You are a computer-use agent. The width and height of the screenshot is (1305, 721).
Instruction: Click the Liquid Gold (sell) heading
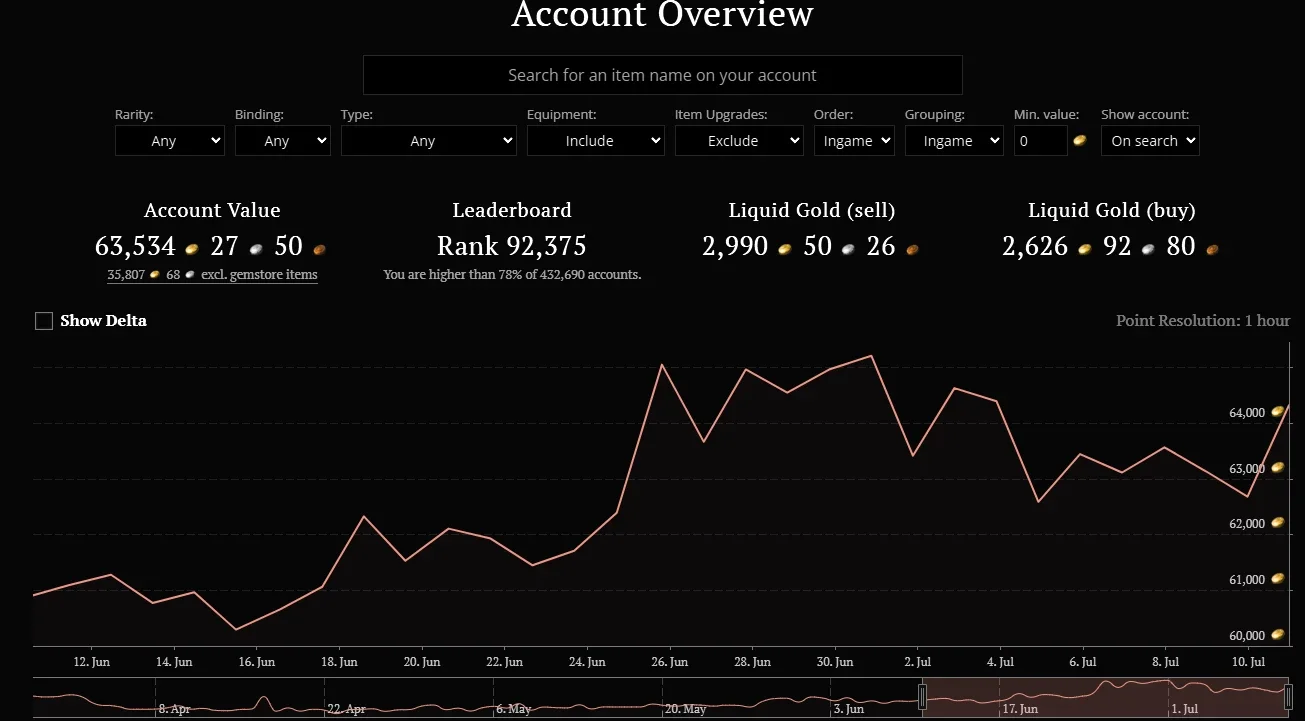coord(812,210)
